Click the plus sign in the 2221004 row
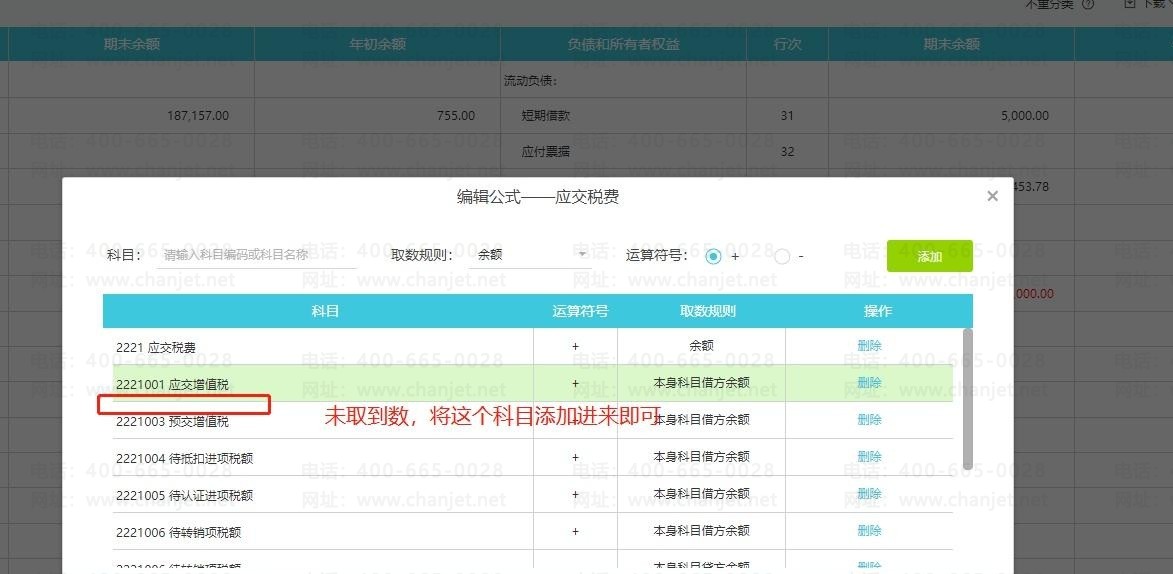The width and height of the screenshot is (1173, 574). coord(575,457)
